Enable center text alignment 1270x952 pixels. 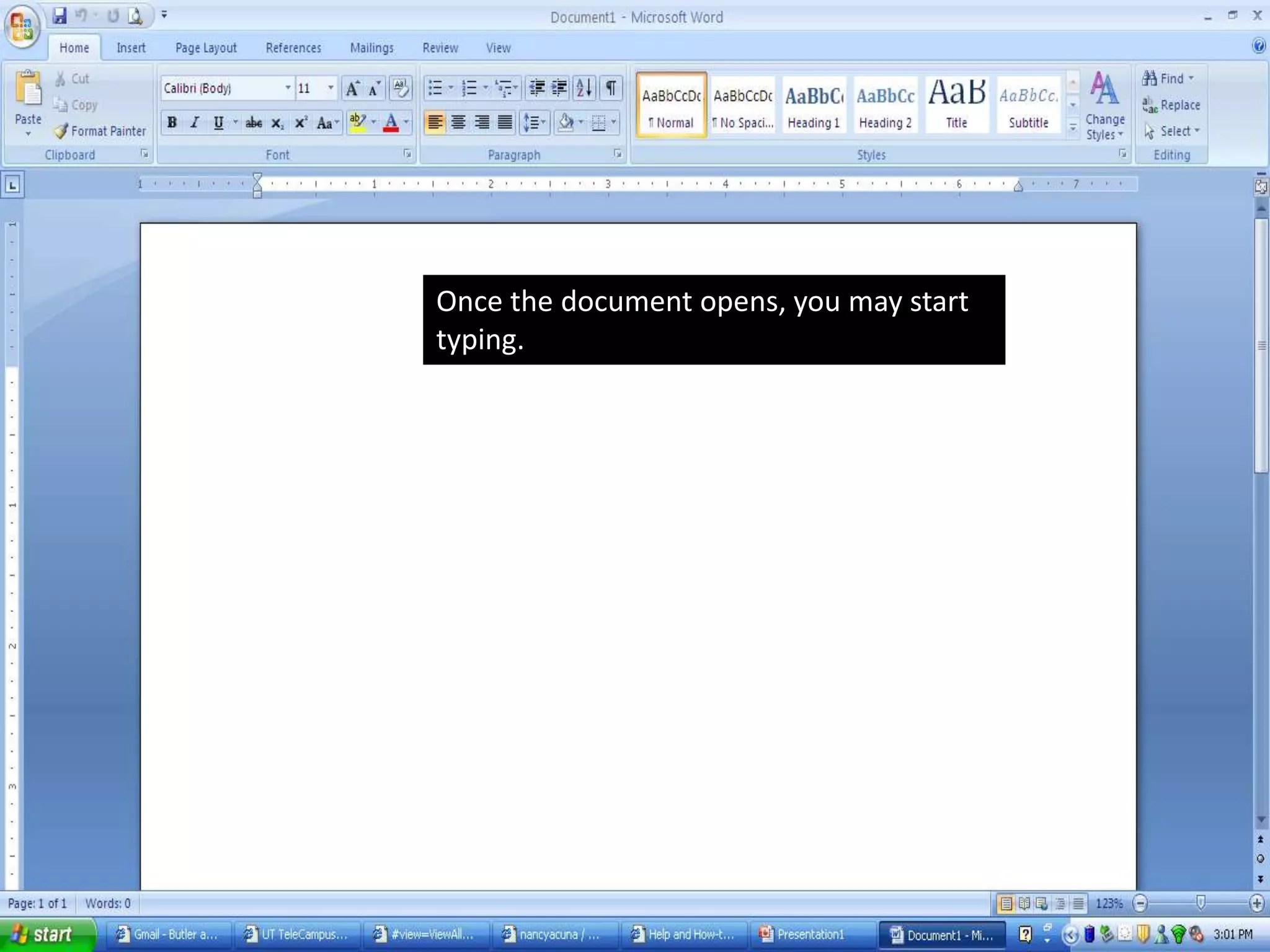click(x=458, y=123)
